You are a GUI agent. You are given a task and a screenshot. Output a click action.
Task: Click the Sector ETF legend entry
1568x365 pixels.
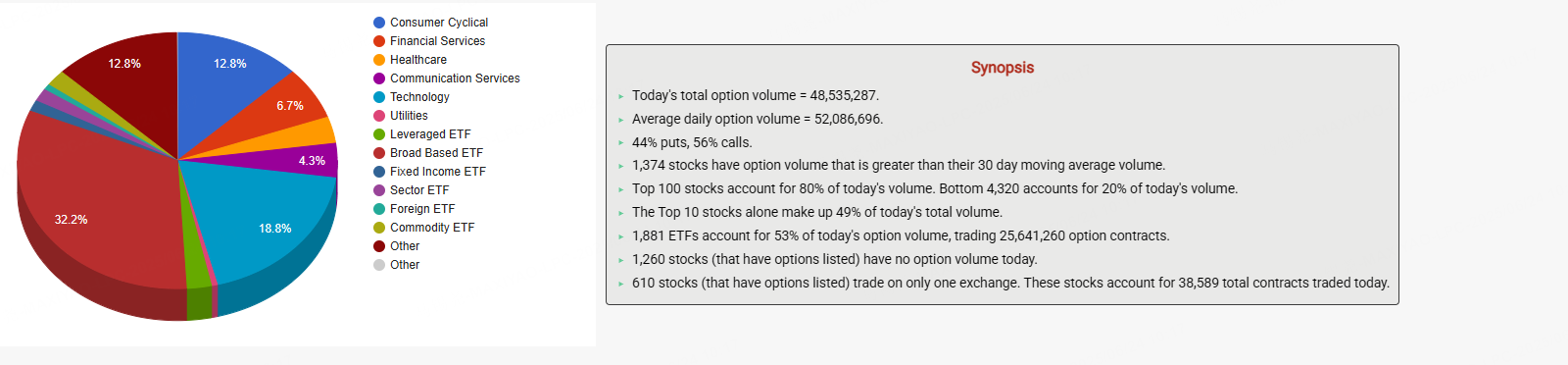click(412, 190)
